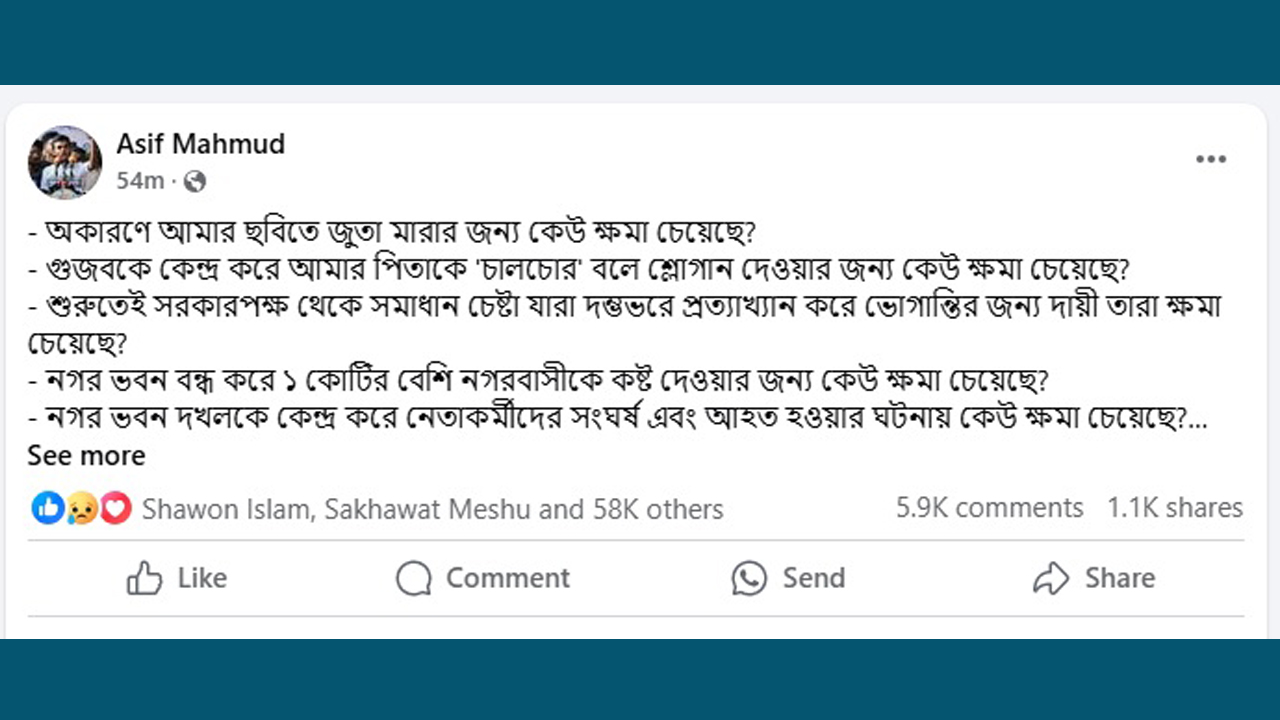The width and height of the screenshot is (1280, 720).
Task: Click the blue Like reaction emoji
Action: (47, 508)
